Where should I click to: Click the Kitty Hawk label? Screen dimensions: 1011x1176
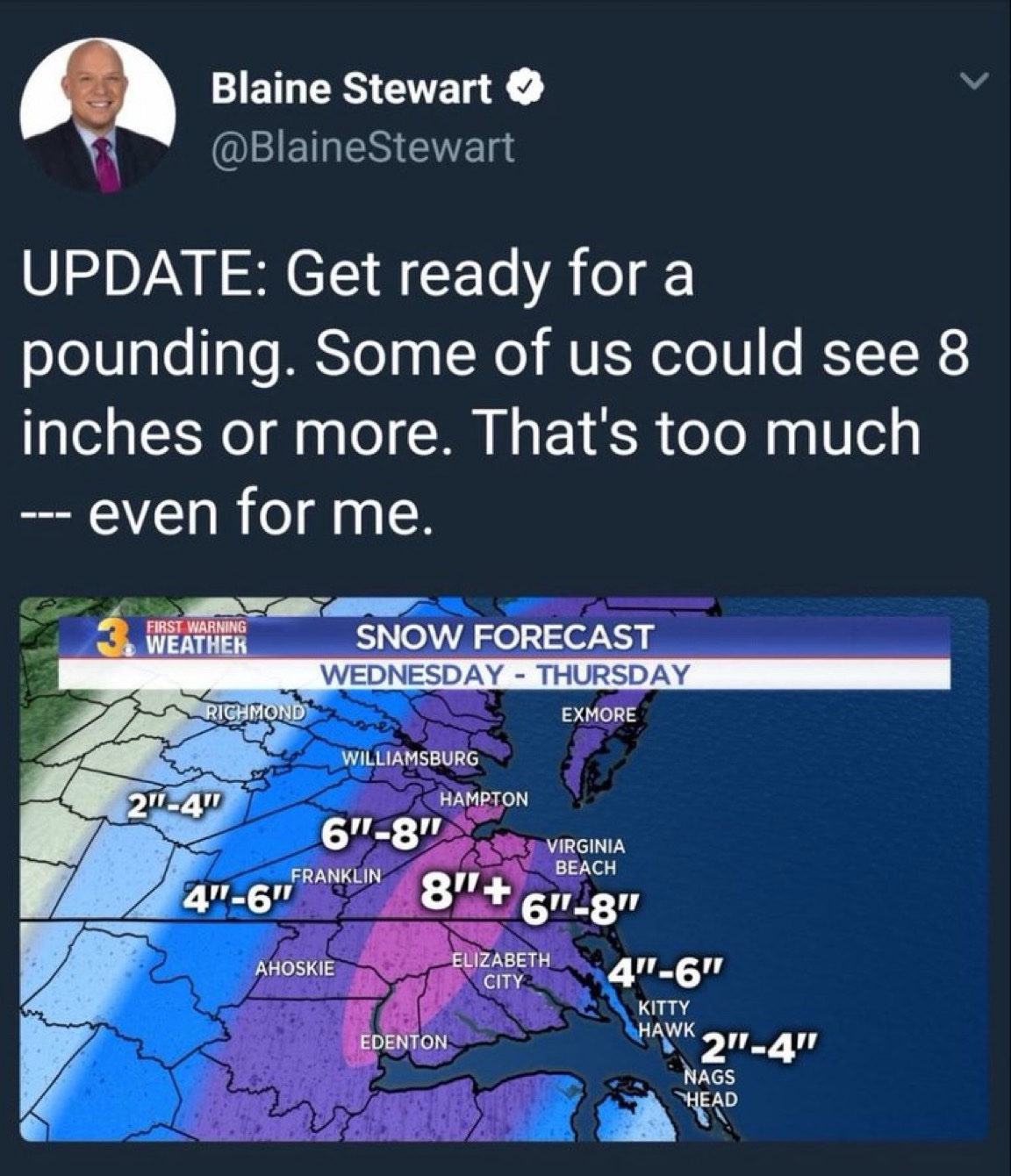point(667,1016)
